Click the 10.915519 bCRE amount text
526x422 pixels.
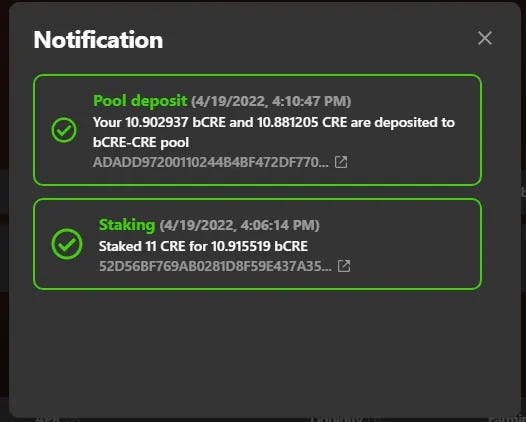pos(260,247)
